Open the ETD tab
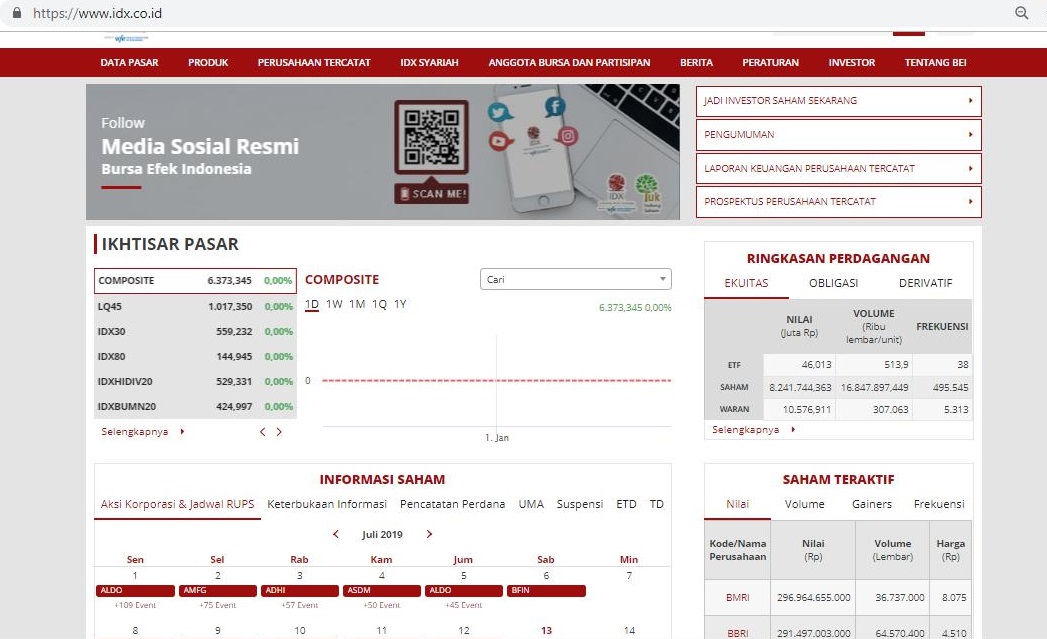The width and height of the screenshot is (1047, 639). (x=626, y=504)
